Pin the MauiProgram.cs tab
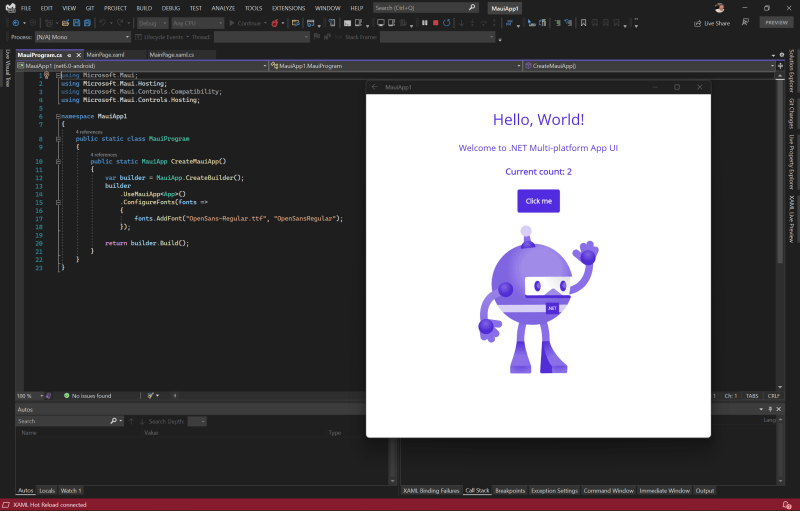 pos(69,55)
